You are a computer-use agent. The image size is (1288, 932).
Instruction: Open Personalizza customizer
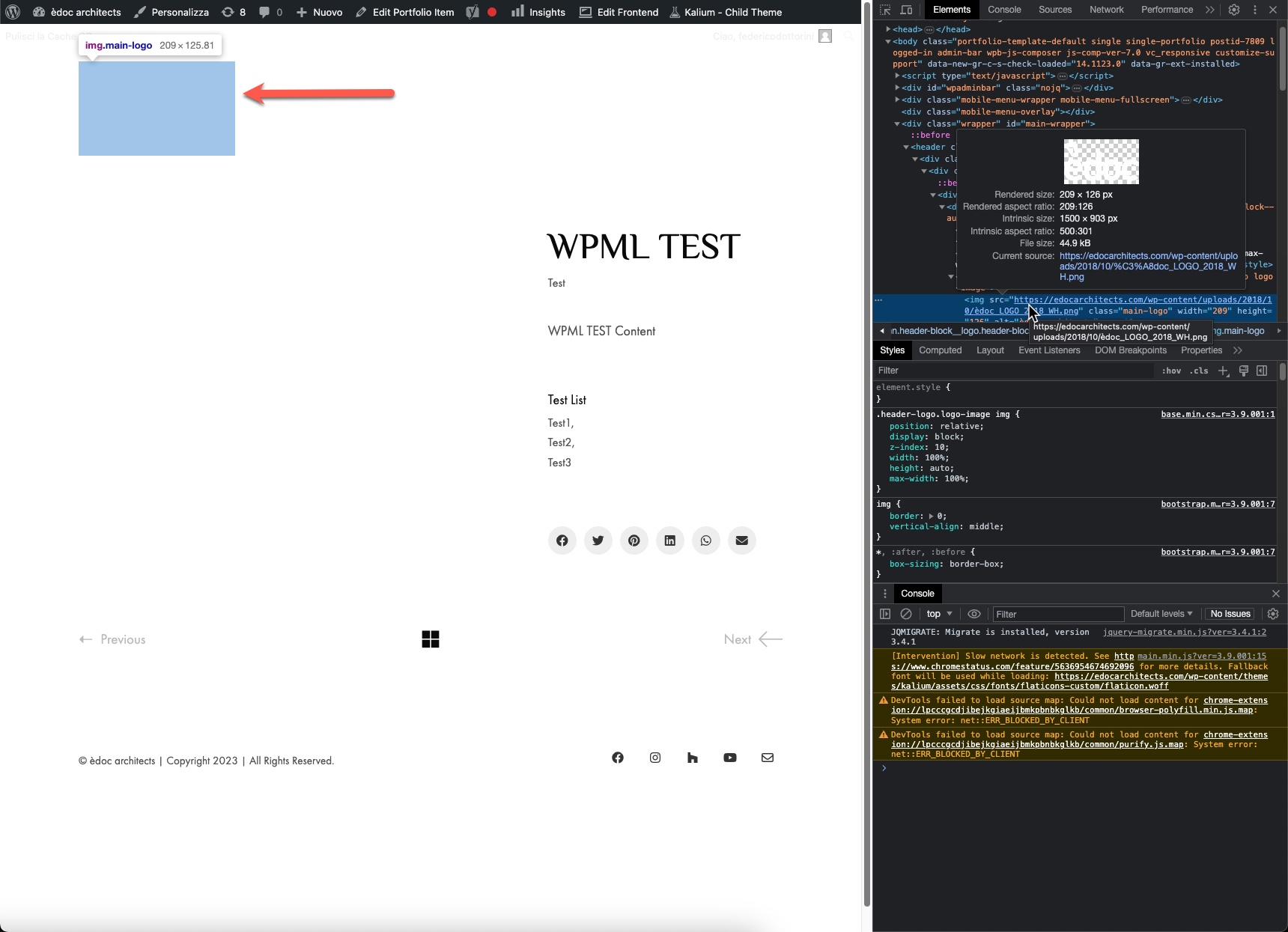click(x=171, y=12)
